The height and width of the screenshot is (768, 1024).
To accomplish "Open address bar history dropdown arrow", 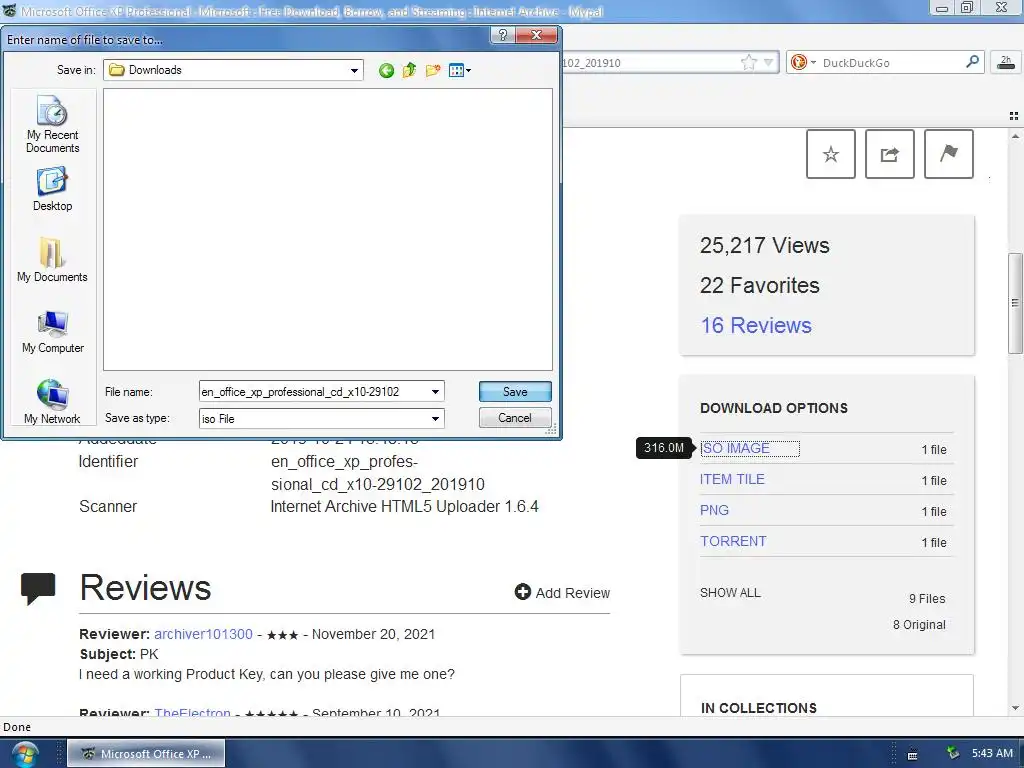I will point(769,63).
